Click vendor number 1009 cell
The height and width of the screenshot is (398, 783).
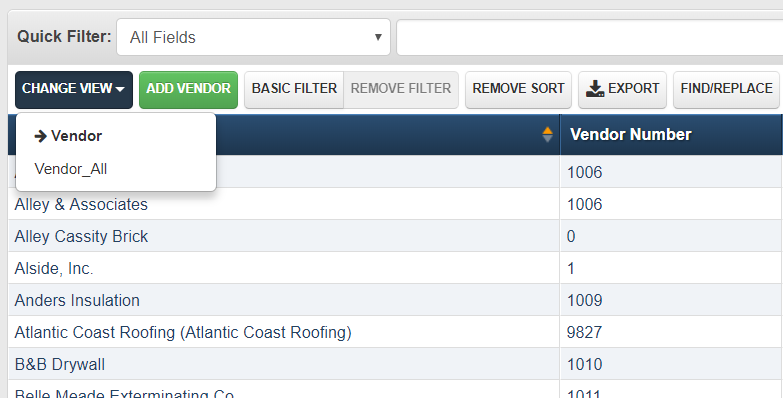coord(672,300)
